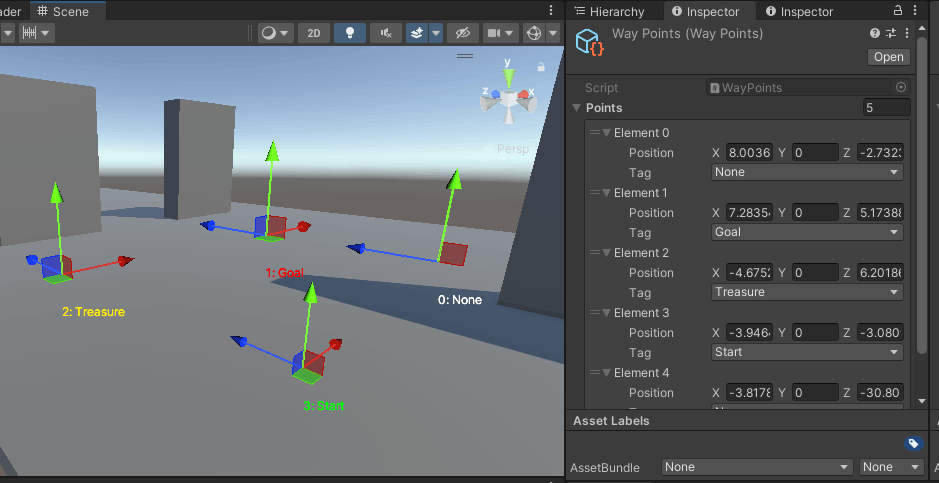Click Element 1 Position Z field
Viewport: 939px width, 483px height.
pos(880,212)
